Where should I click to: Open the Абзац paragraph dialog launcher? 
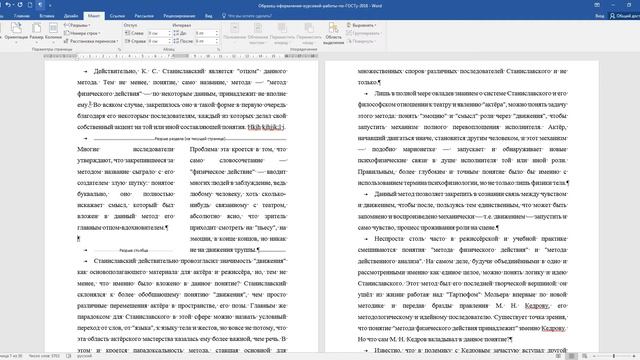[218, 49]
